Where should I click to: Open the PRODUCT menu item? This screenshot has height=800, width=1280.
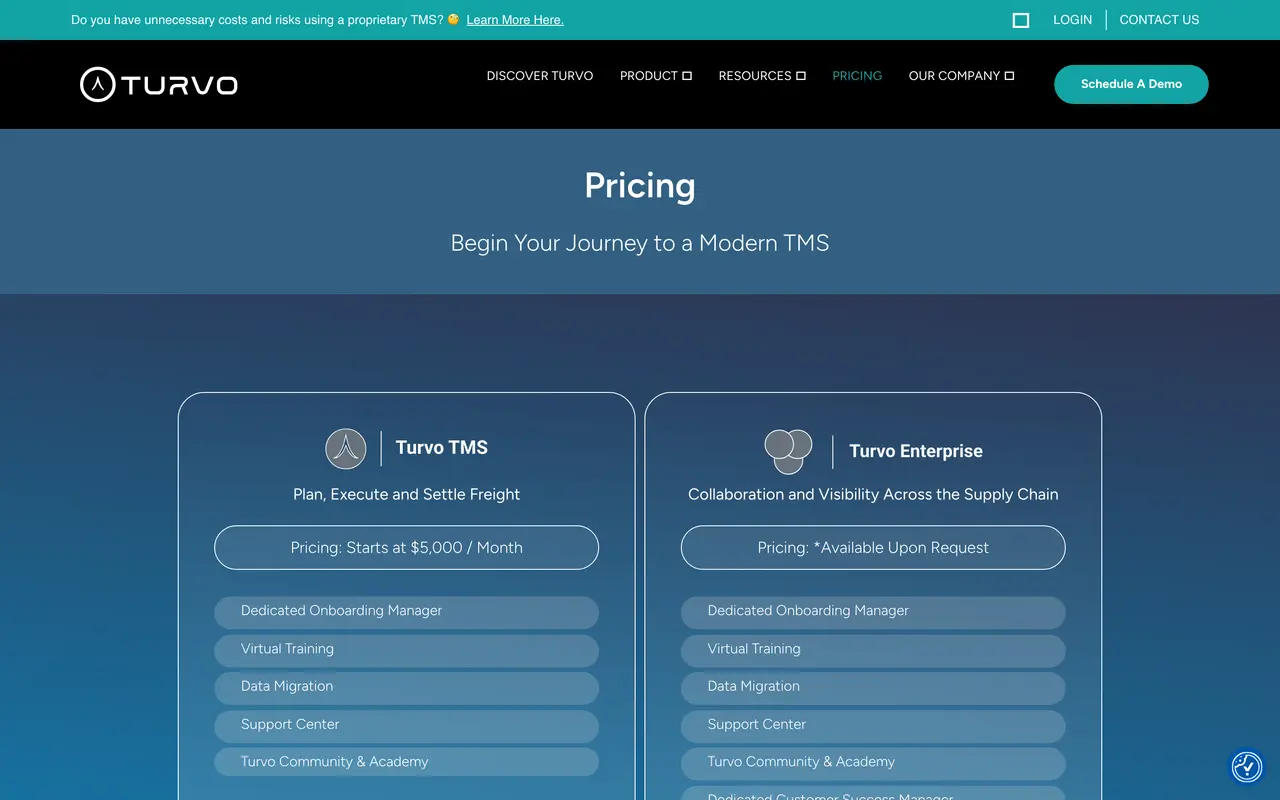[x=649, y=76]
